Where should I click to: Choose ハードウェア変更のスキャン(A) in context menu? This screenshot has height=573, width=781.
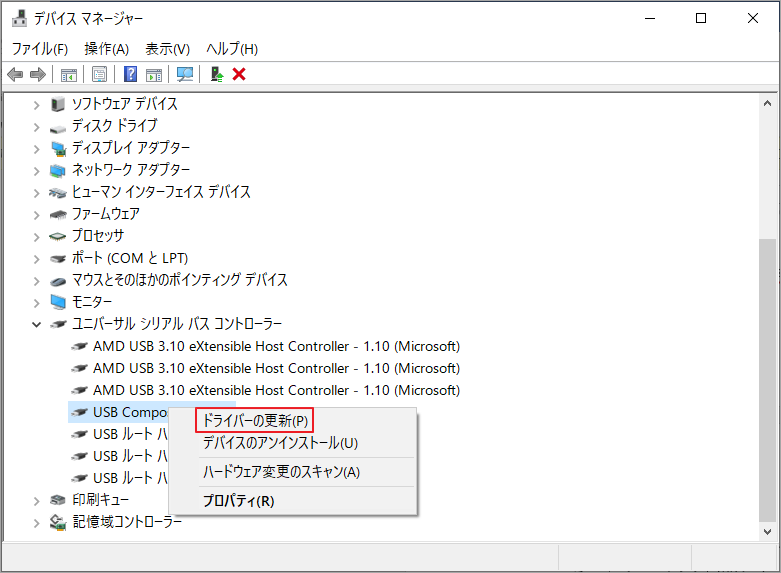click(281, 472)
